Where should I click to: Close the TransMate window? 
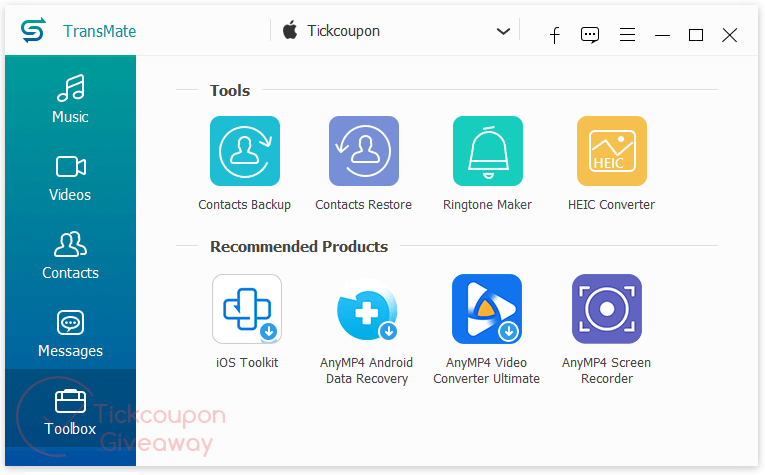[x=729, y=35]
